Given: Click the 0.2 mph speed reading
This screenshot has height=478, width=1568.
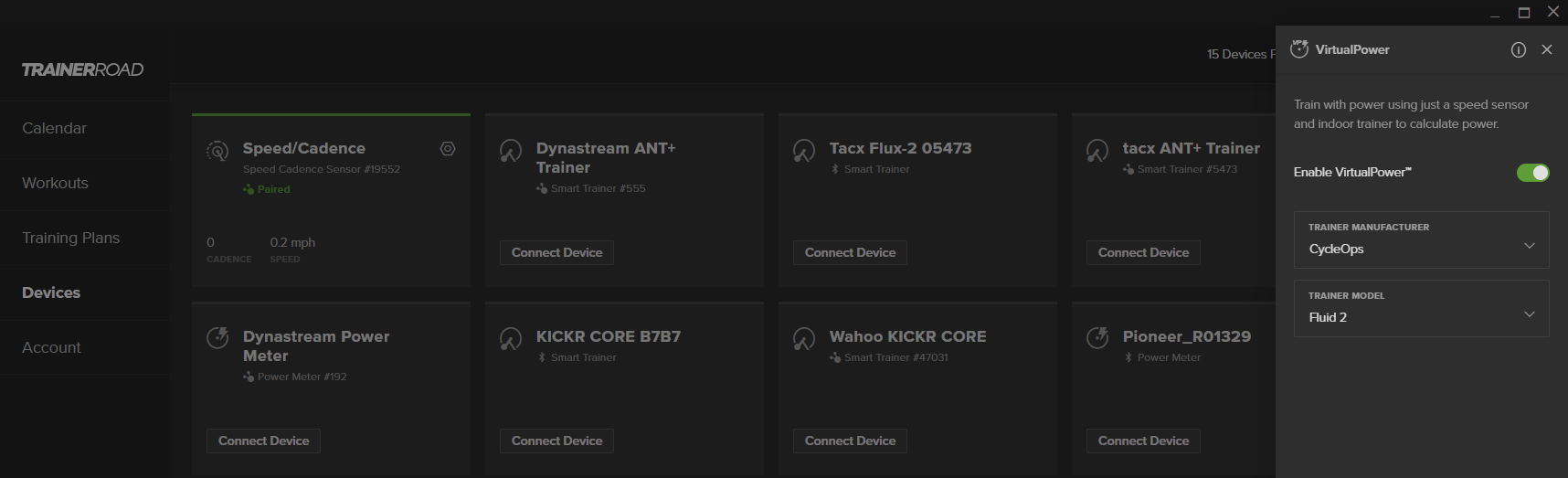Looking at the screenshot, I should click(292, 242).
